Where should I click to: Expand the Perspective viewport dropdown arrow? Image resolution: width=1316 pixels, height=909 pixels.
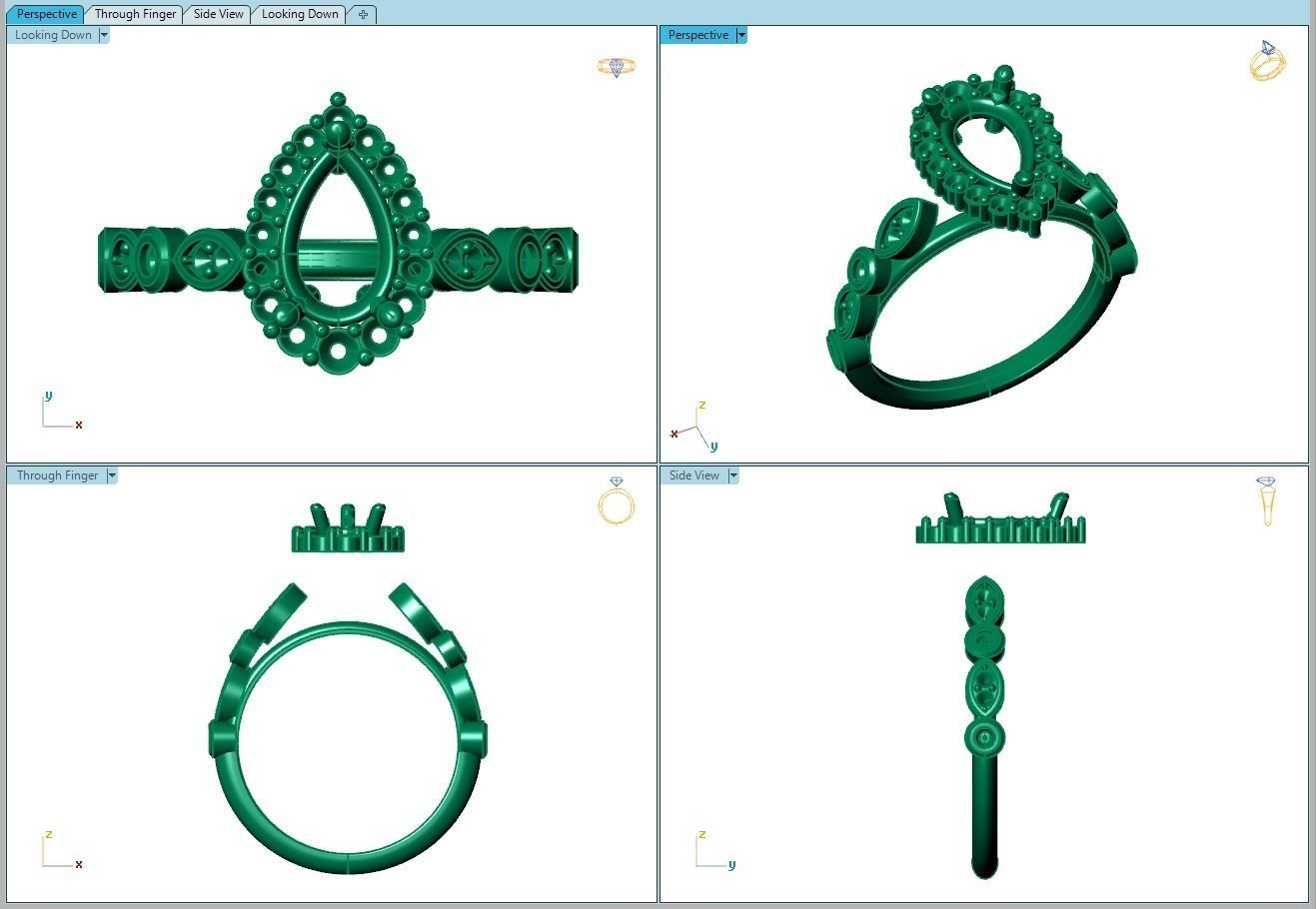coord(741,35)
